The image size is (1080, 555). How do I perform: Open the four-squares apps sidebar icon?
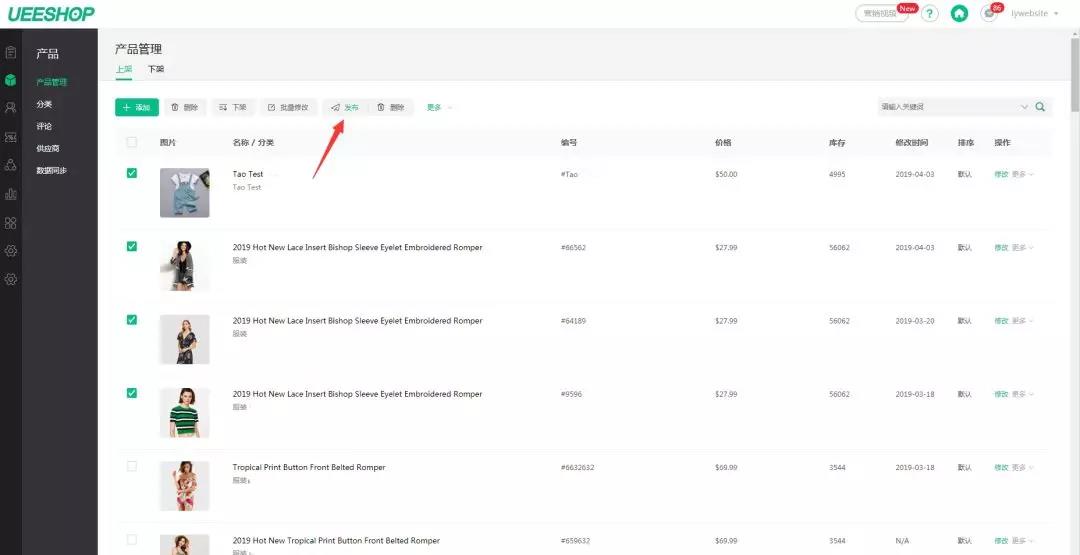[x=10, y=223]
